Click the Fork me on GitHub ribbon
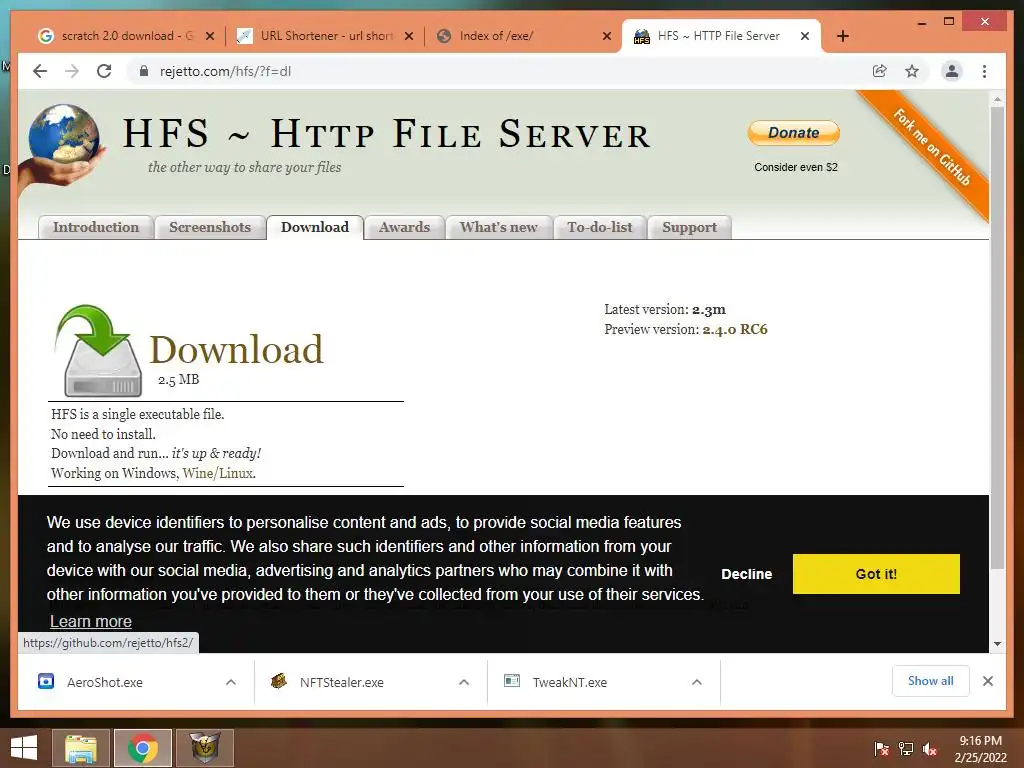 click(x=934, y=150)
